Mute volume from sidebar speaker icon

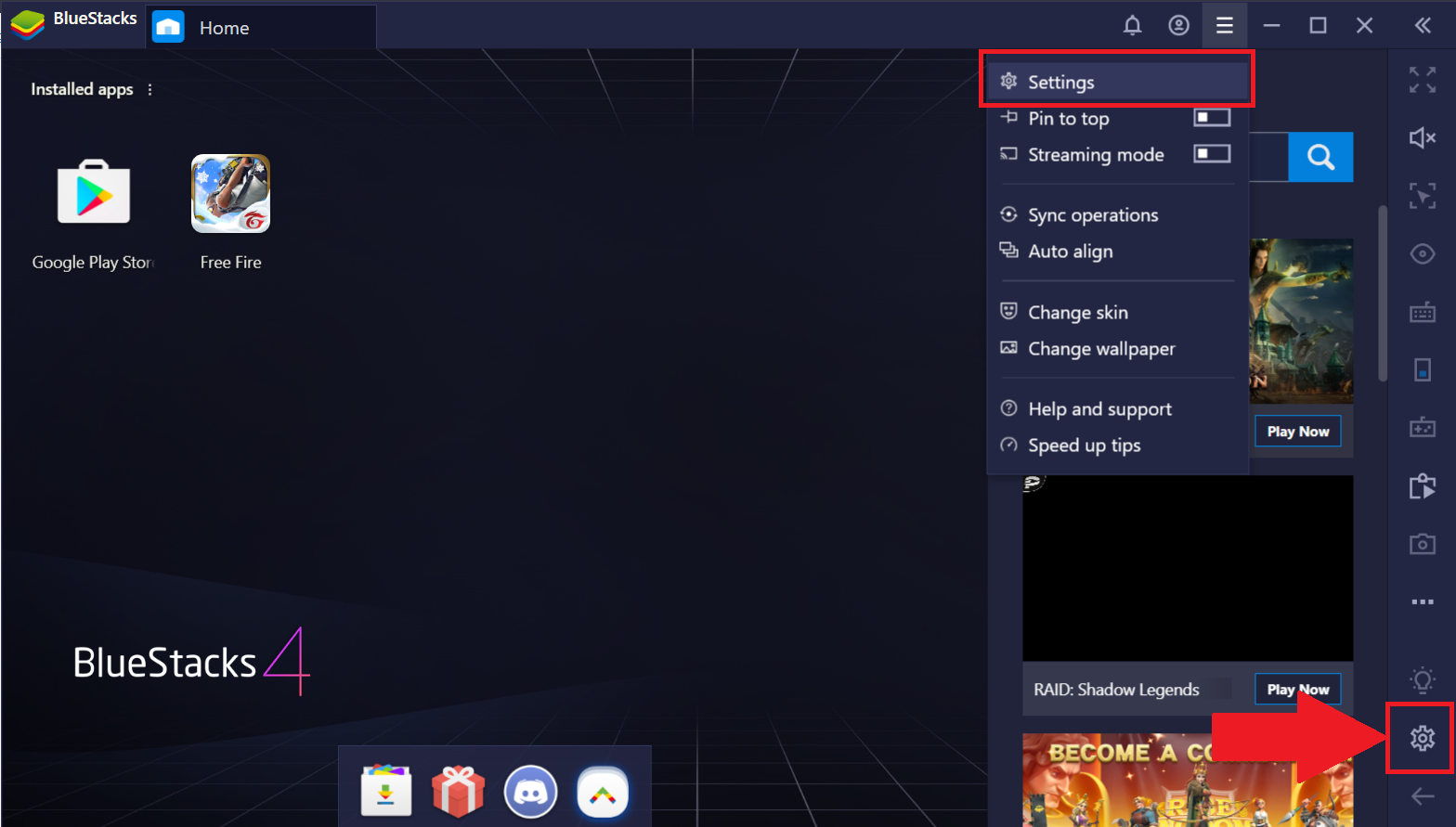1423,138
